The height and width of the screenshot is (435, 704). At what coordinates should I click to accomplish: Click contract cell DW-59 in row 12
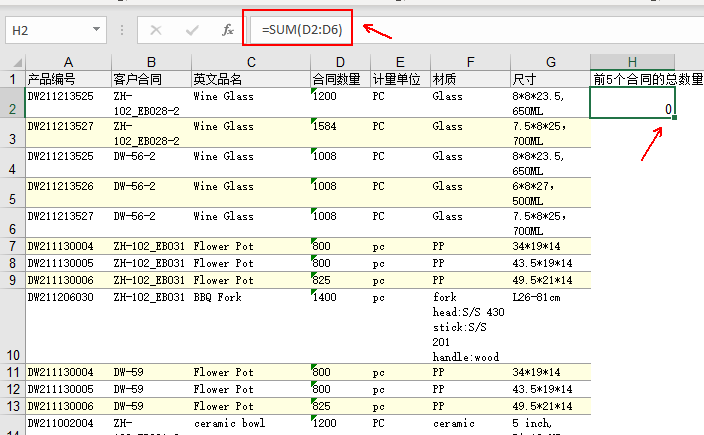point(151,389)
